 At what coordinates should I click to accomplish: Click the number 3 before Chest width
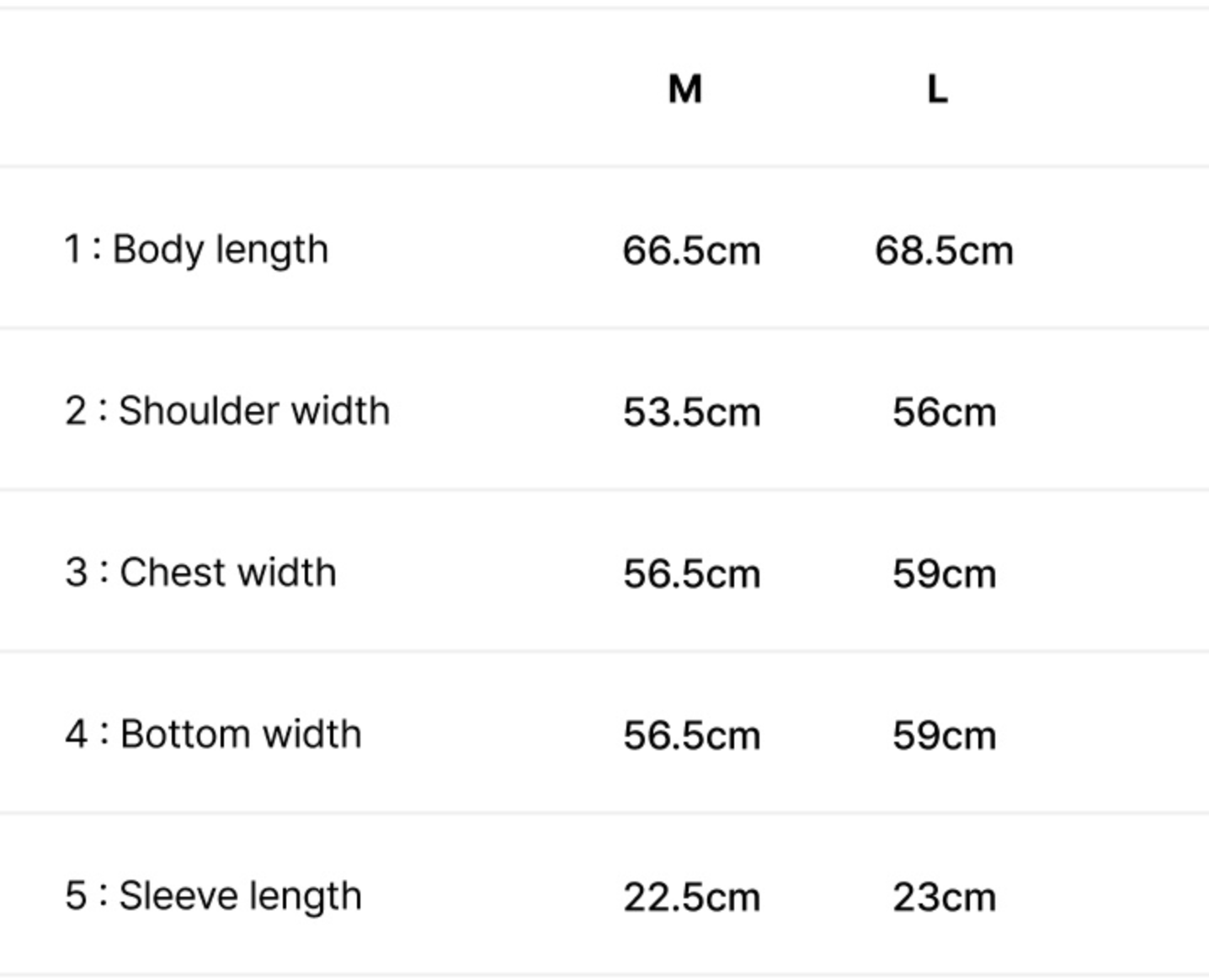coord(76,573)
